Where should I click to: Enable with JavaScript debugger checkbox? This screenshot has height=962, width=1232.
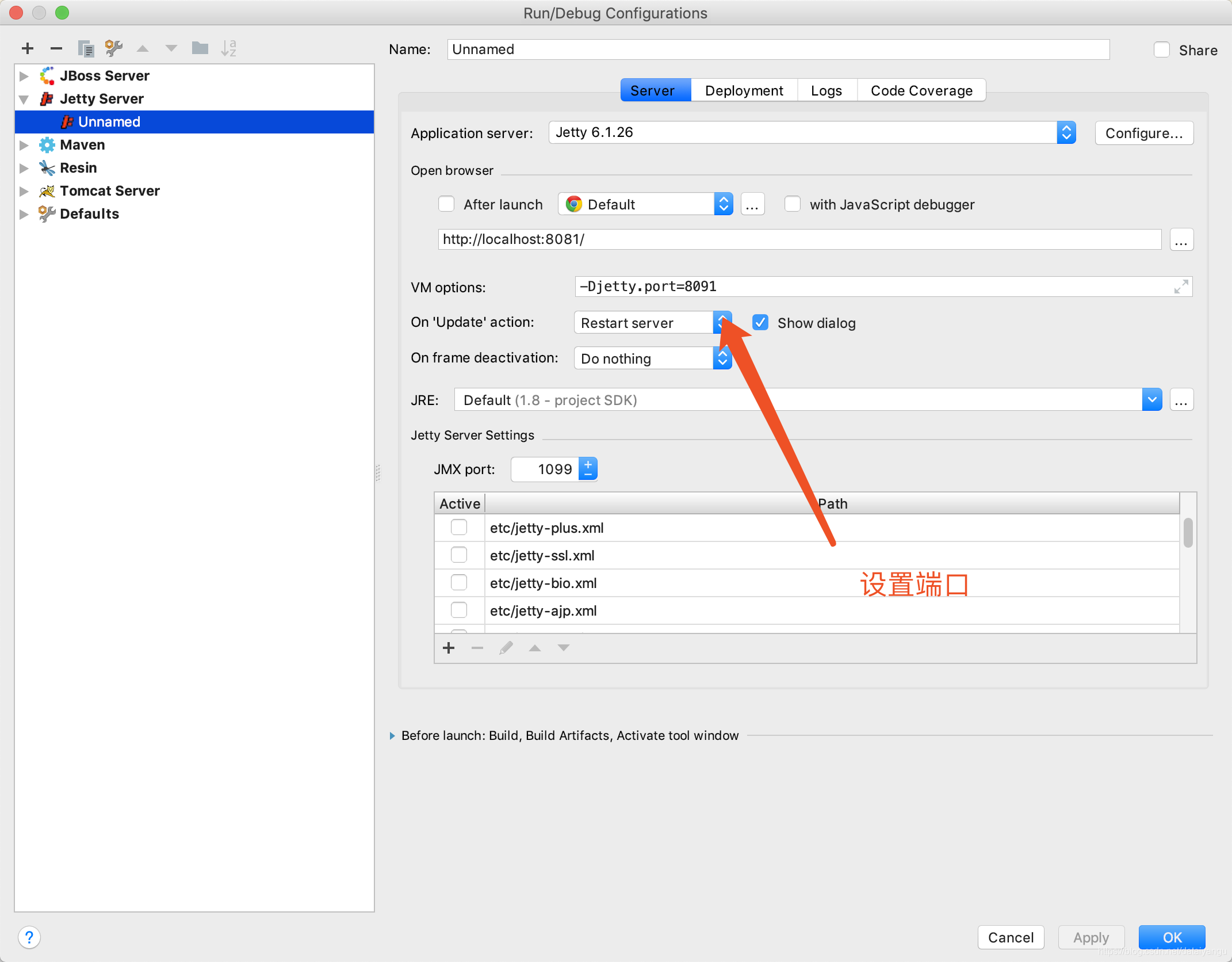(x=793, y=204)
